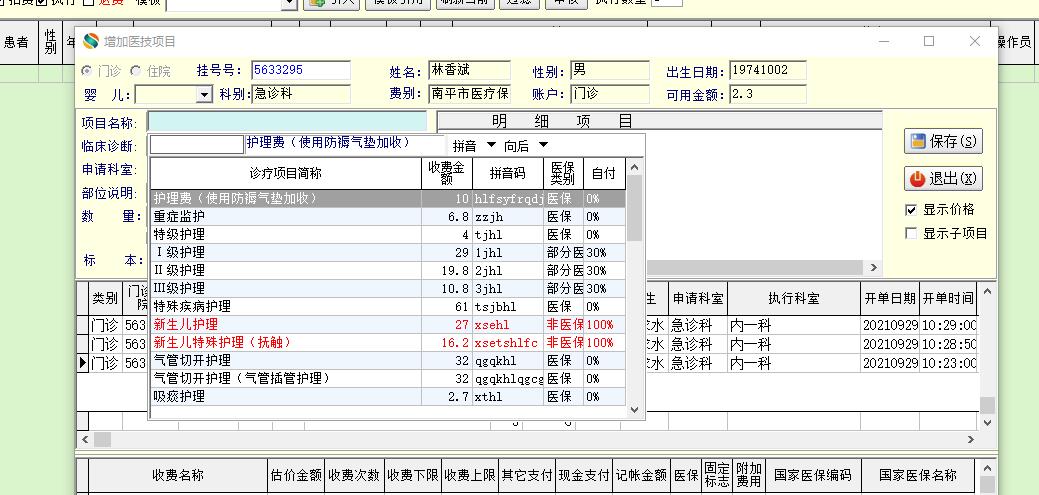Open the 拼音 search mode dropdown
1039x495 pixels.
point(491,145)
